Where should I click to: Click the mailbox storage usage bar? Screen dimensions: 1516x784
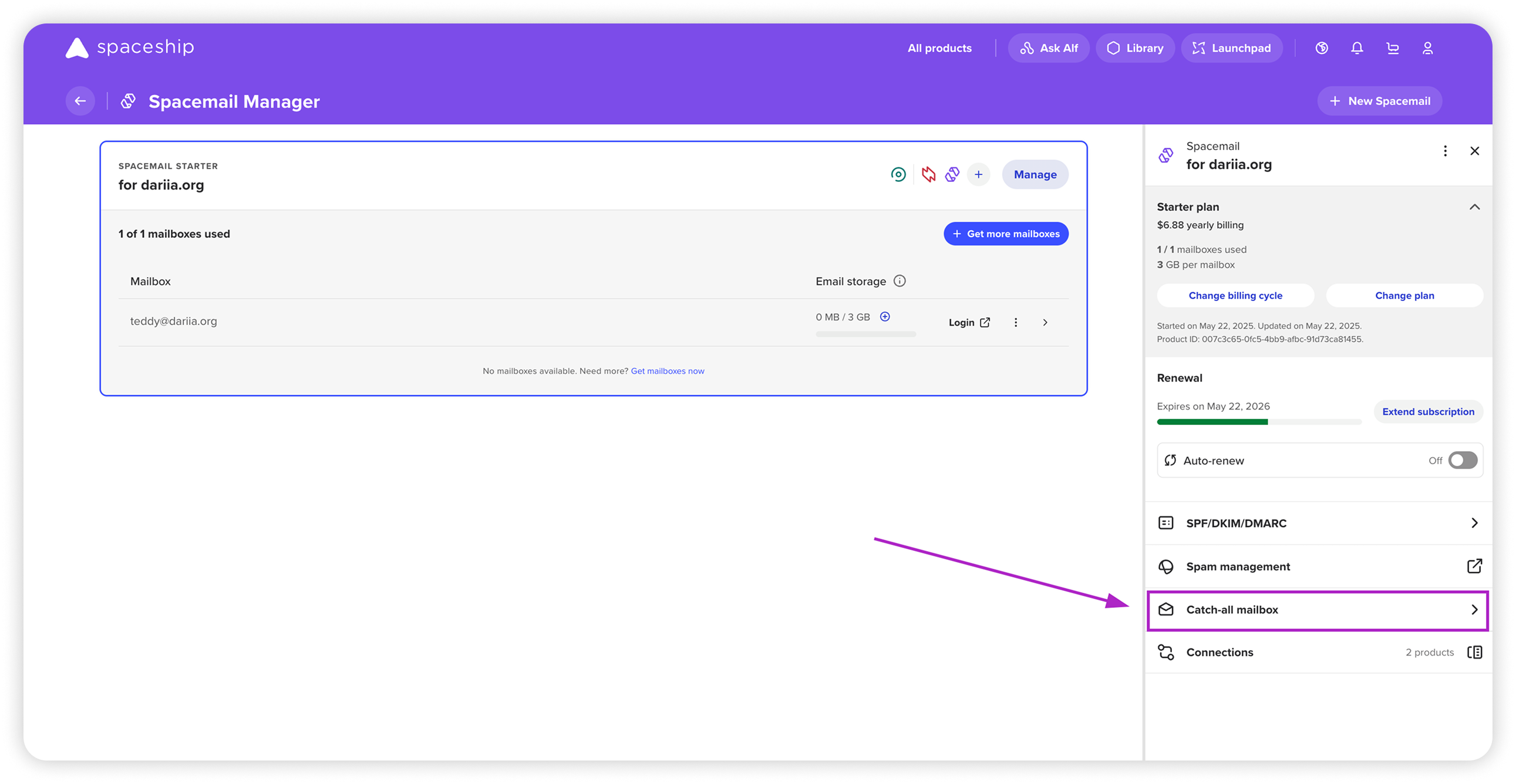(x=865, y=334)
